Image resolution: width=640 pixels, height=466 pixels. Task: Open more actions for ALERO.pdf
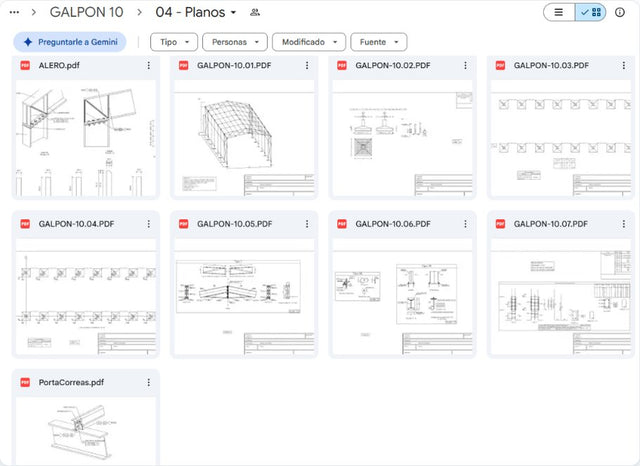click(149, 65)
